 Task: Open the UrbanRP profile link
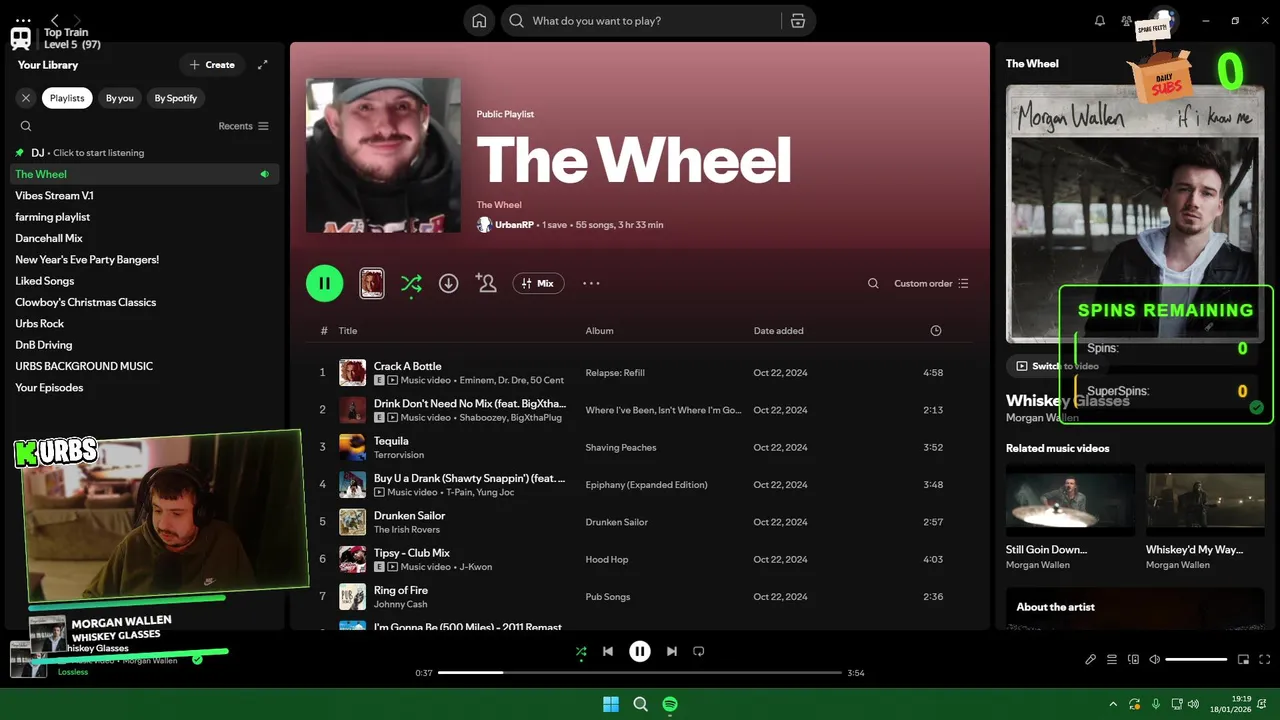coord(514,225)
